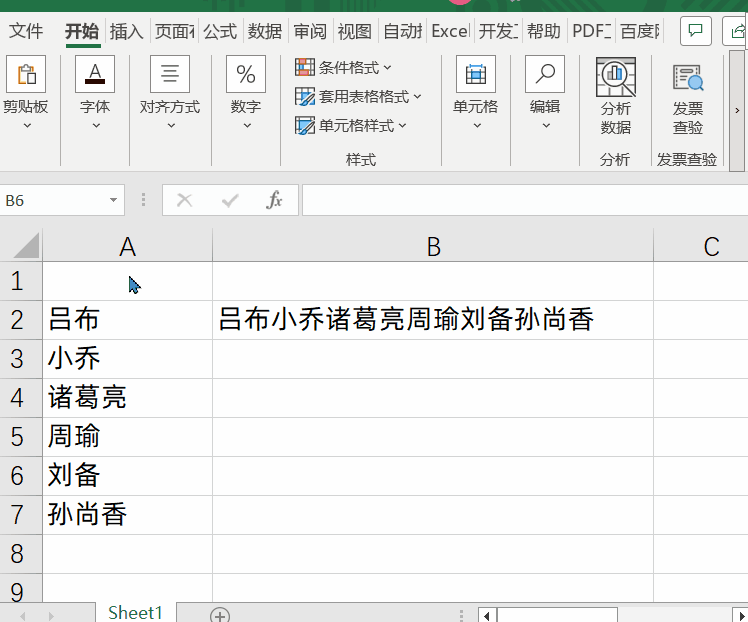Click inside the formula bar input
Image resolution: width=748 pixels, height=622 pixels.
pos(525,200)
